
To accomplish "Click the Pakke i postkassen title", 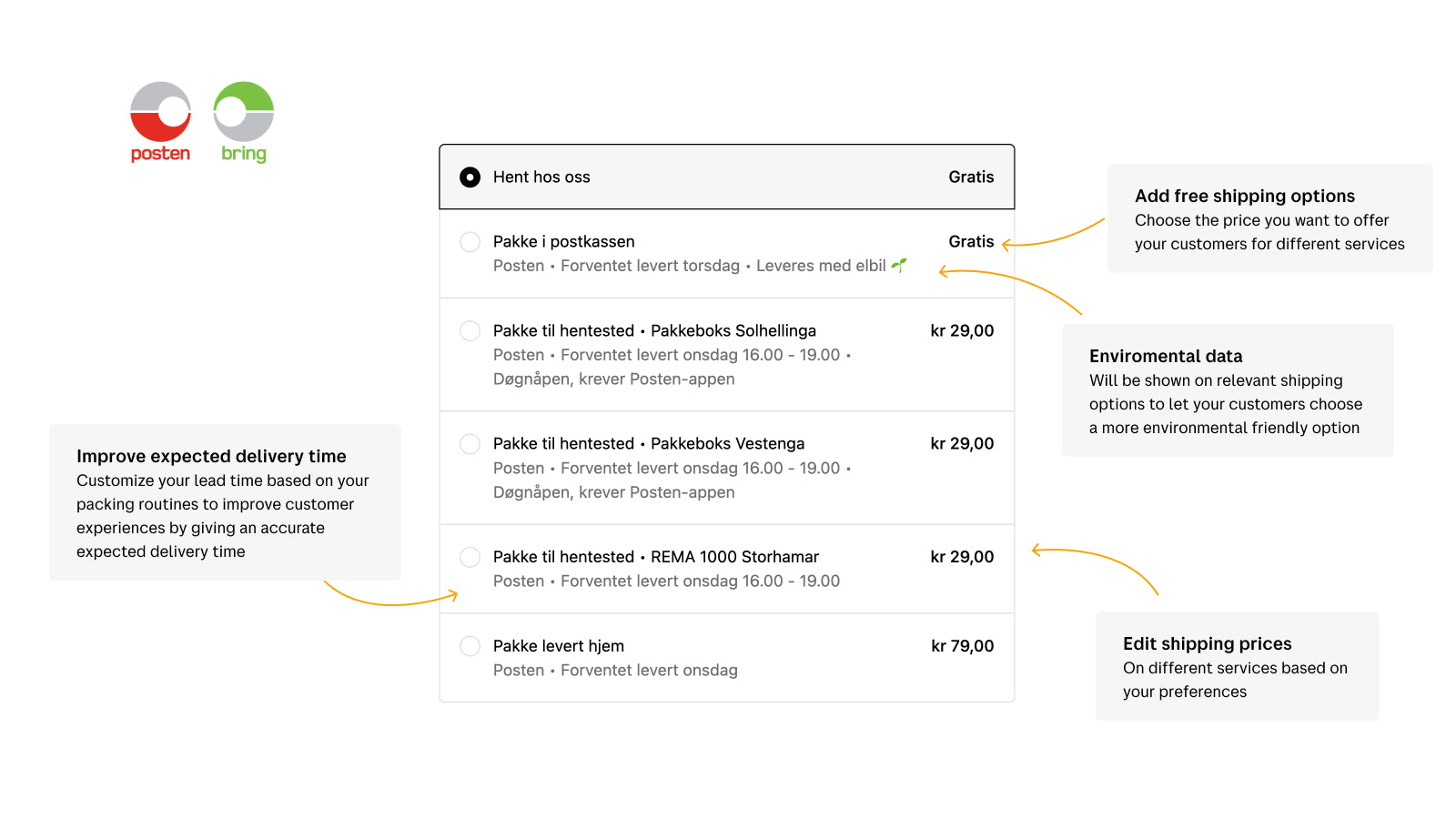I will pyautogui.click(x=564, y=242).
